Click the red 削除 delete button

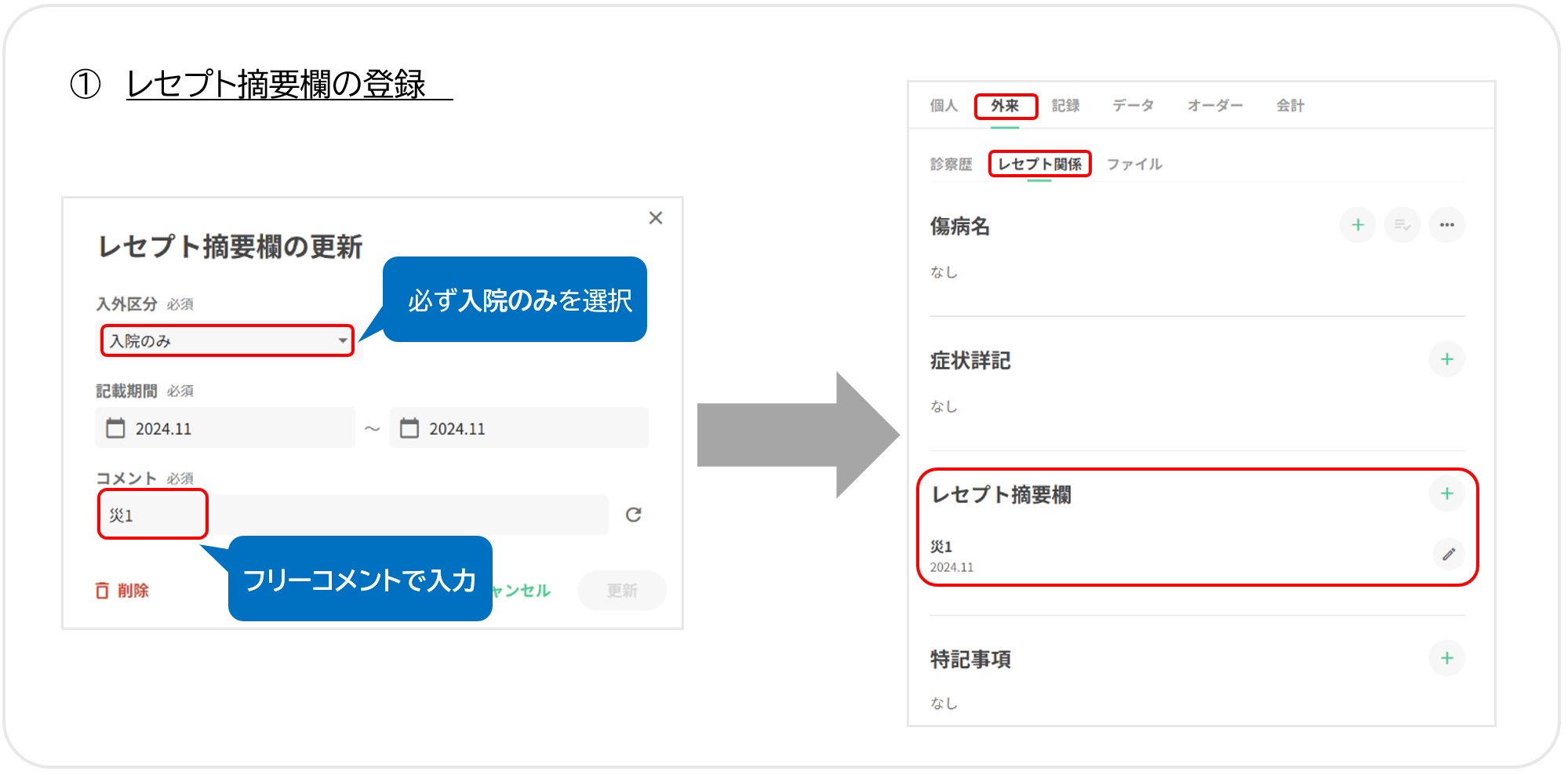[x=122, y=591]
